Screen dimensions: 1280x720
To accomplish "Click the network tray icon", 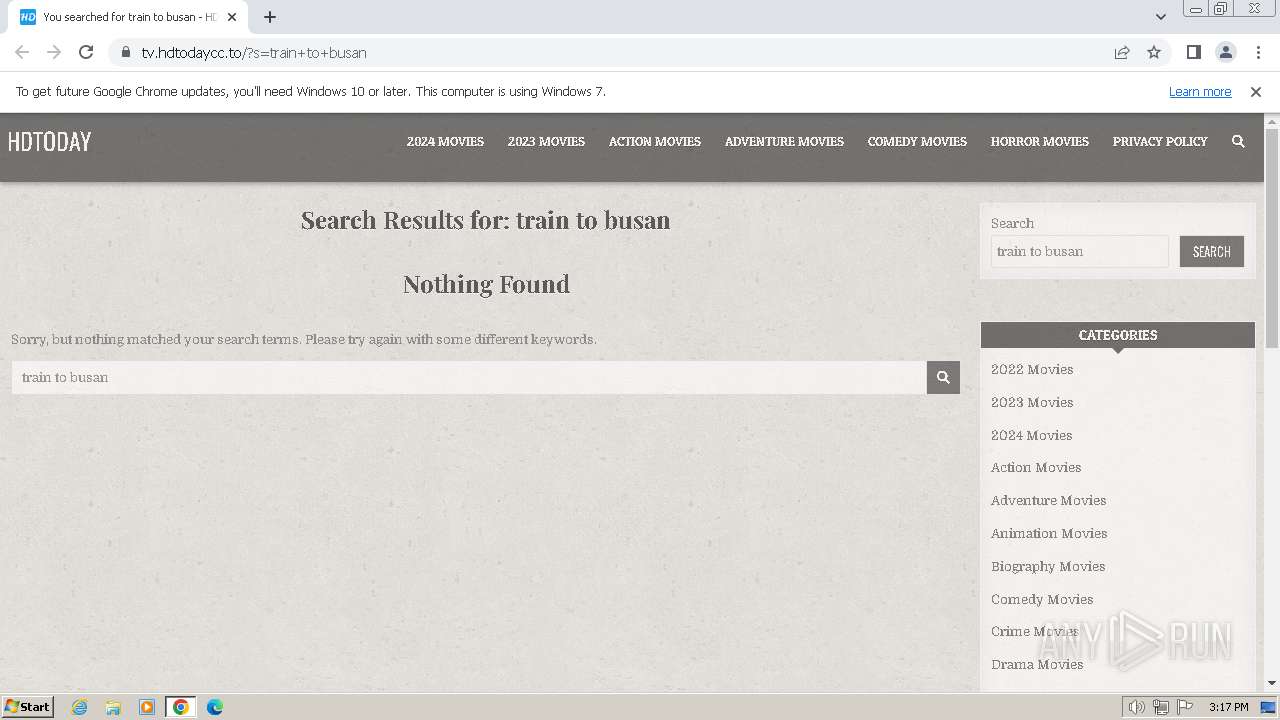I will [1161, 707].
